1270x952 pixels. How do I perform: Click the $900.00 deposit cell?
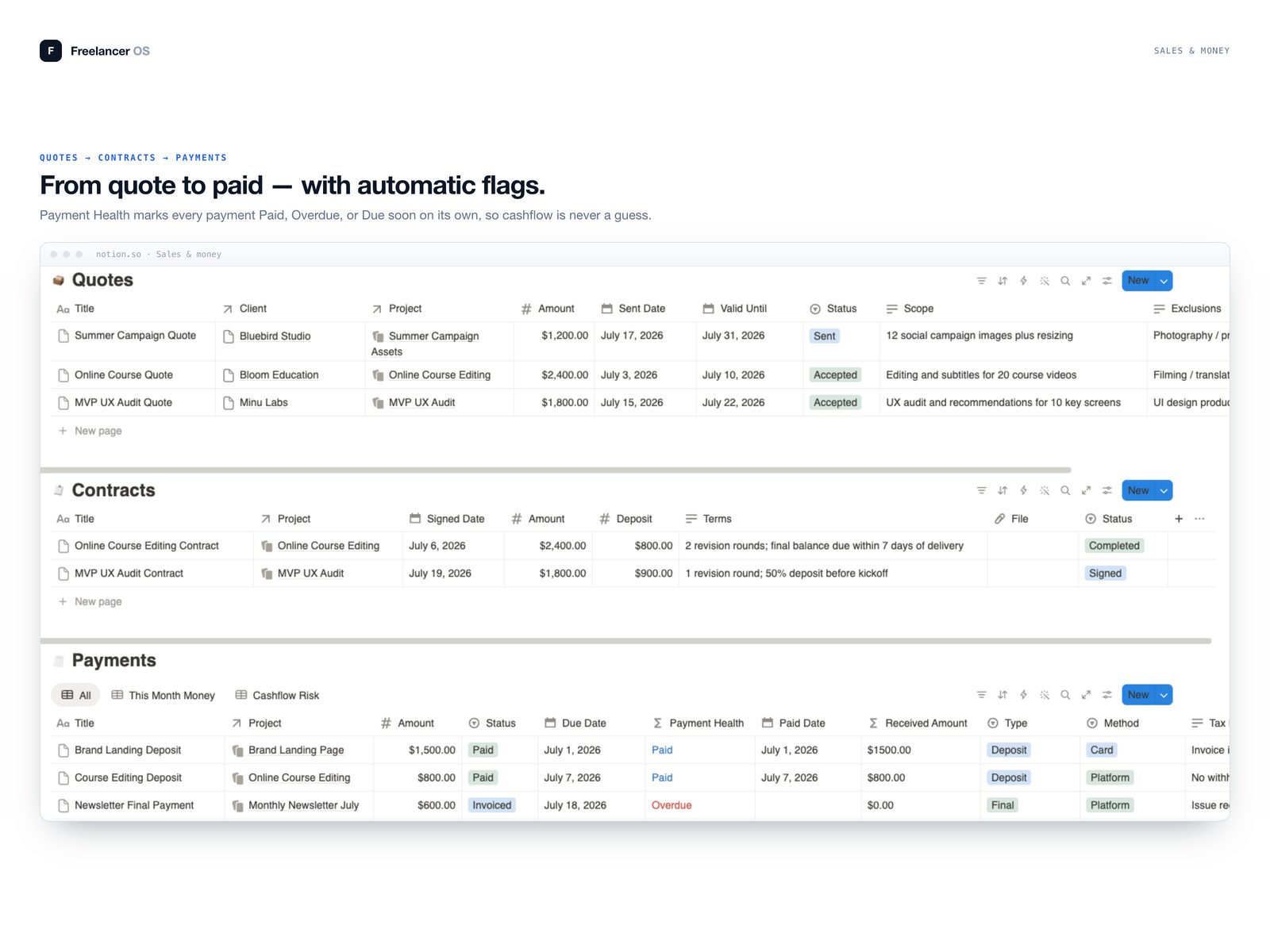pyautogui.click(x=636, y=574)
